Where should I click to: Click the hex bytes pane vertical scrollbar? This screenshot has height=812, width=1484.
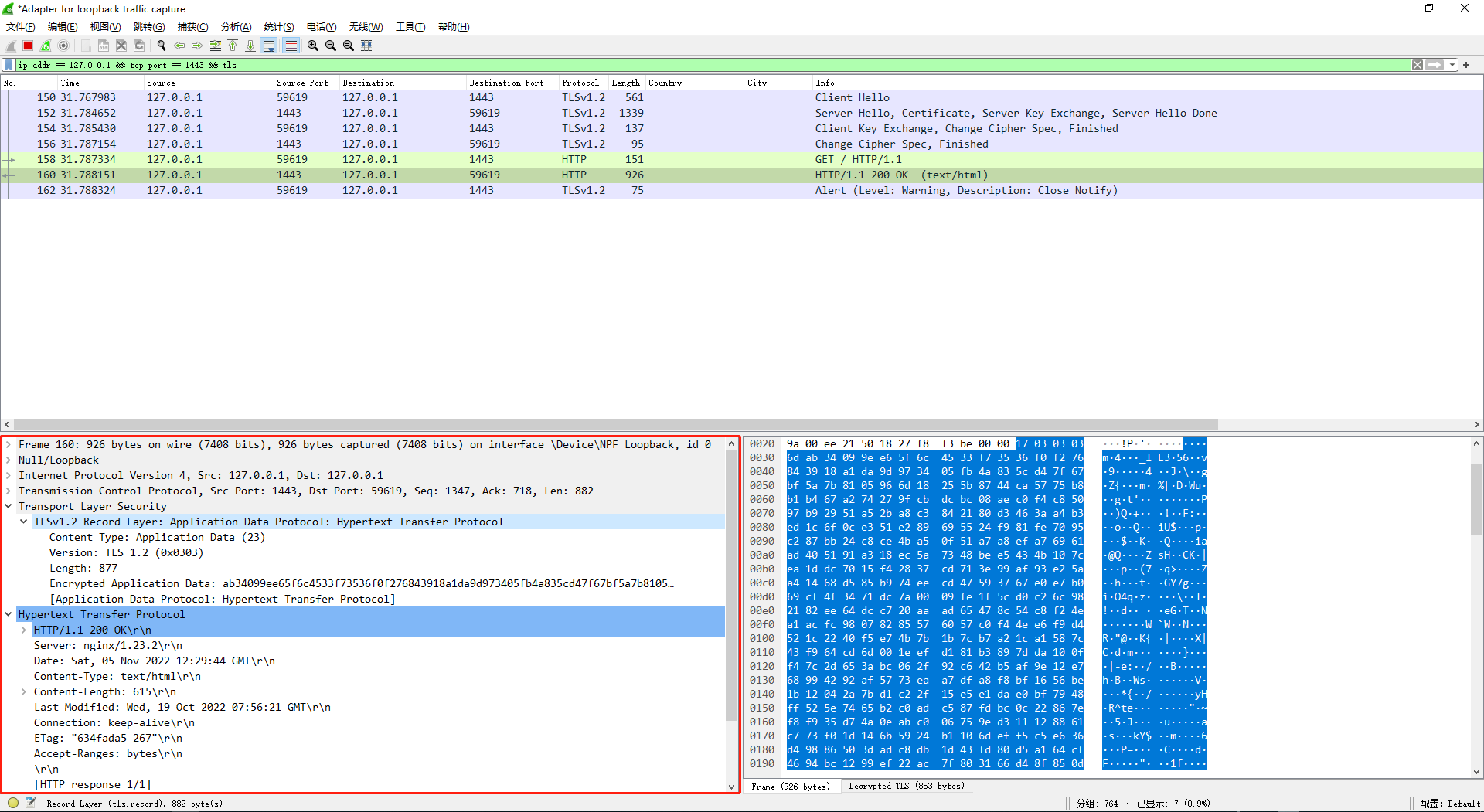click(1476, 501)
